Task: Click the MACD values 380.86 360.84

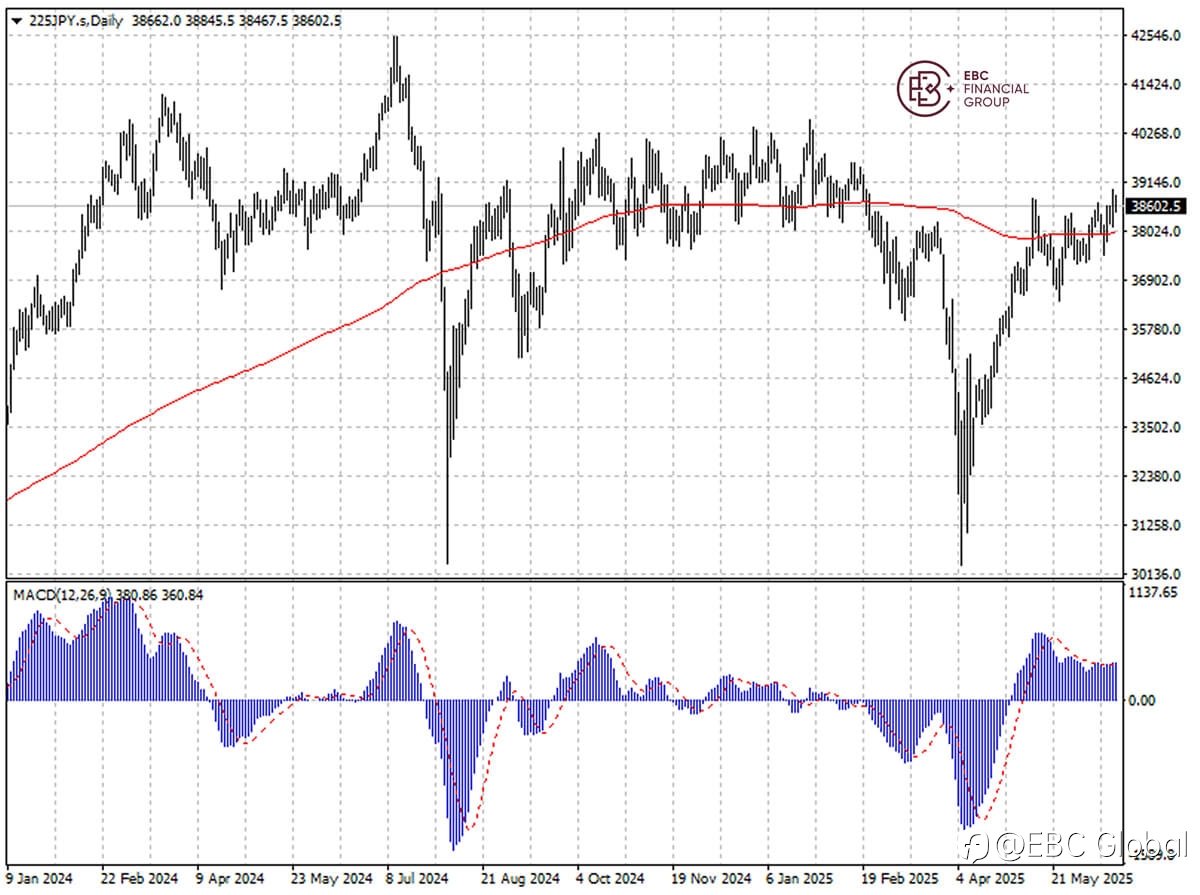Action: tap(160, 594)
